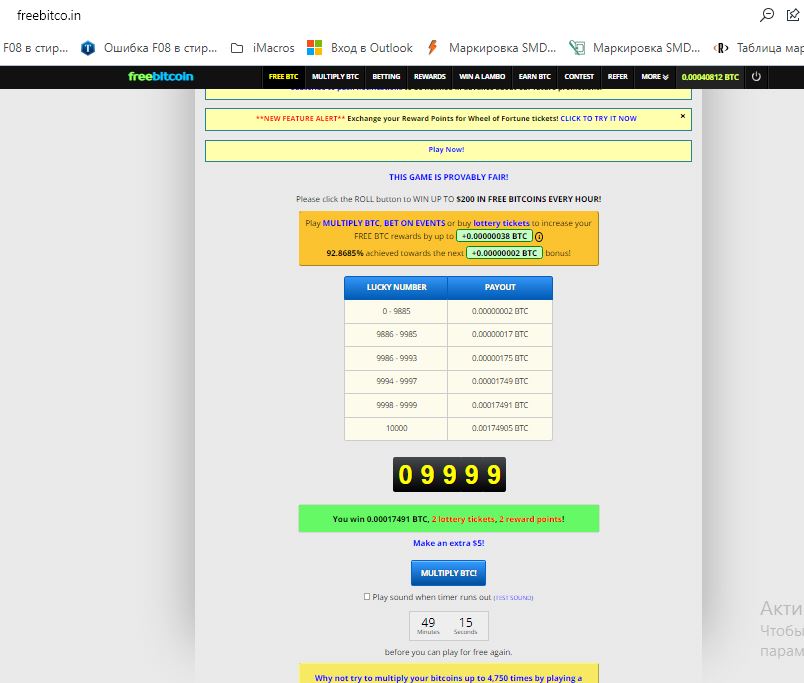
Task: Click the power logout icon in navbar
Action: [756, 76]
